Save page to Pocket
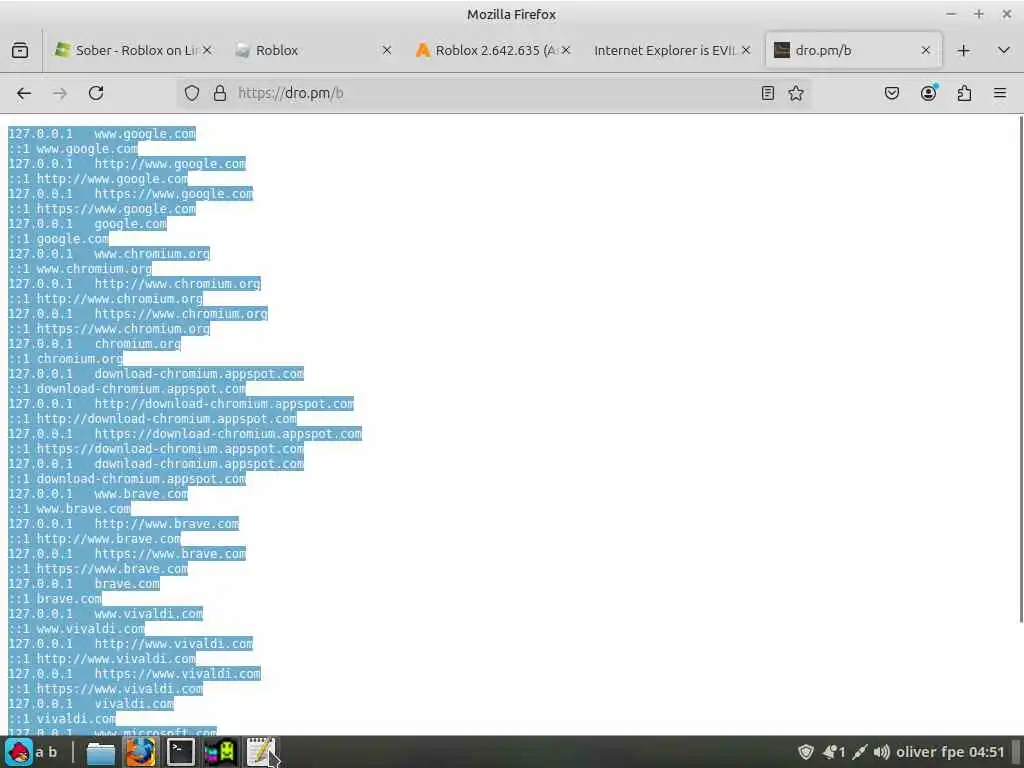Image resolution: width=1024 pixels, height=768 pixels. (891, 93)
